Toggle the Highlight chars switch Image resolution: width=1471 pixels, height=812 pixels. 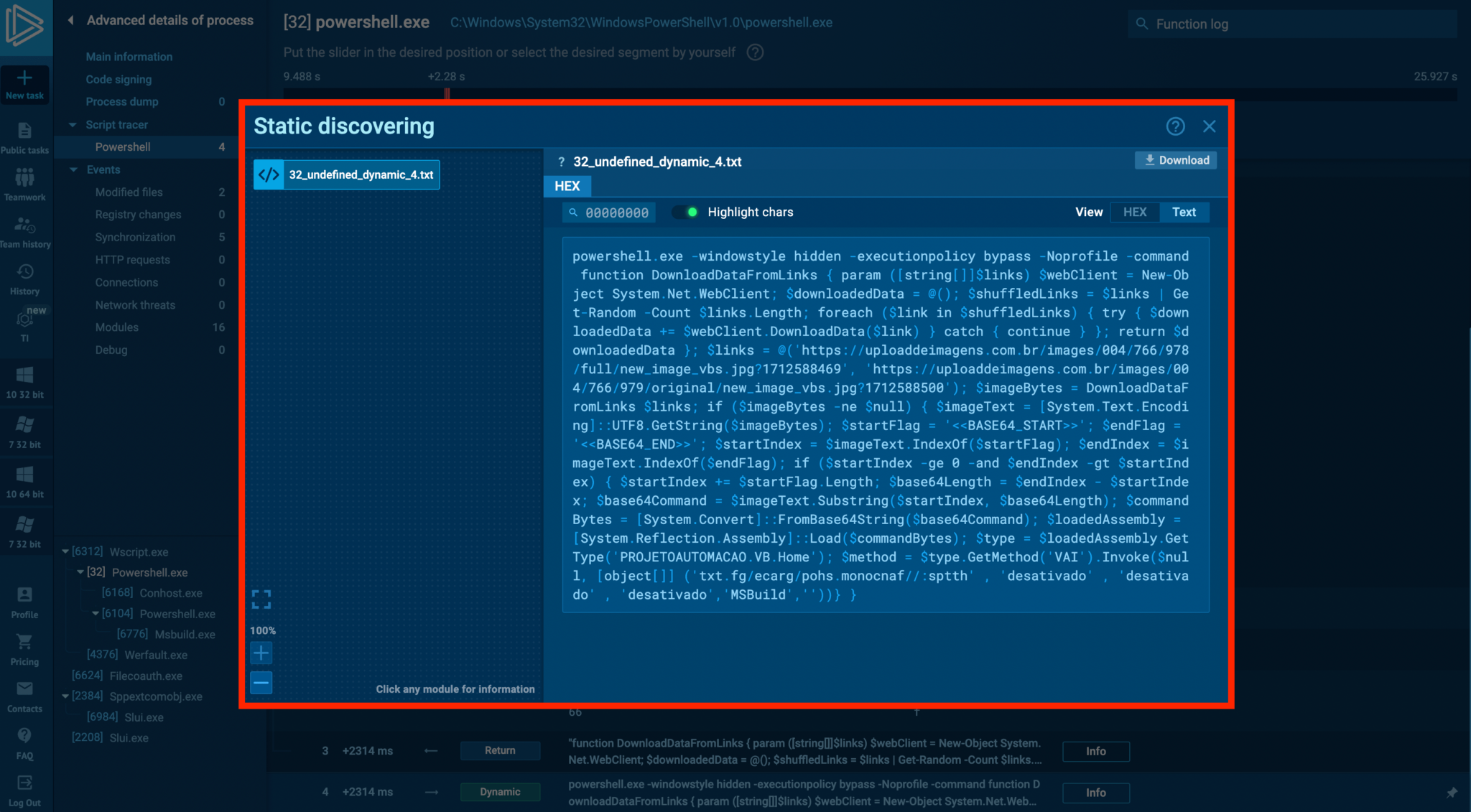tap(686, 212)
